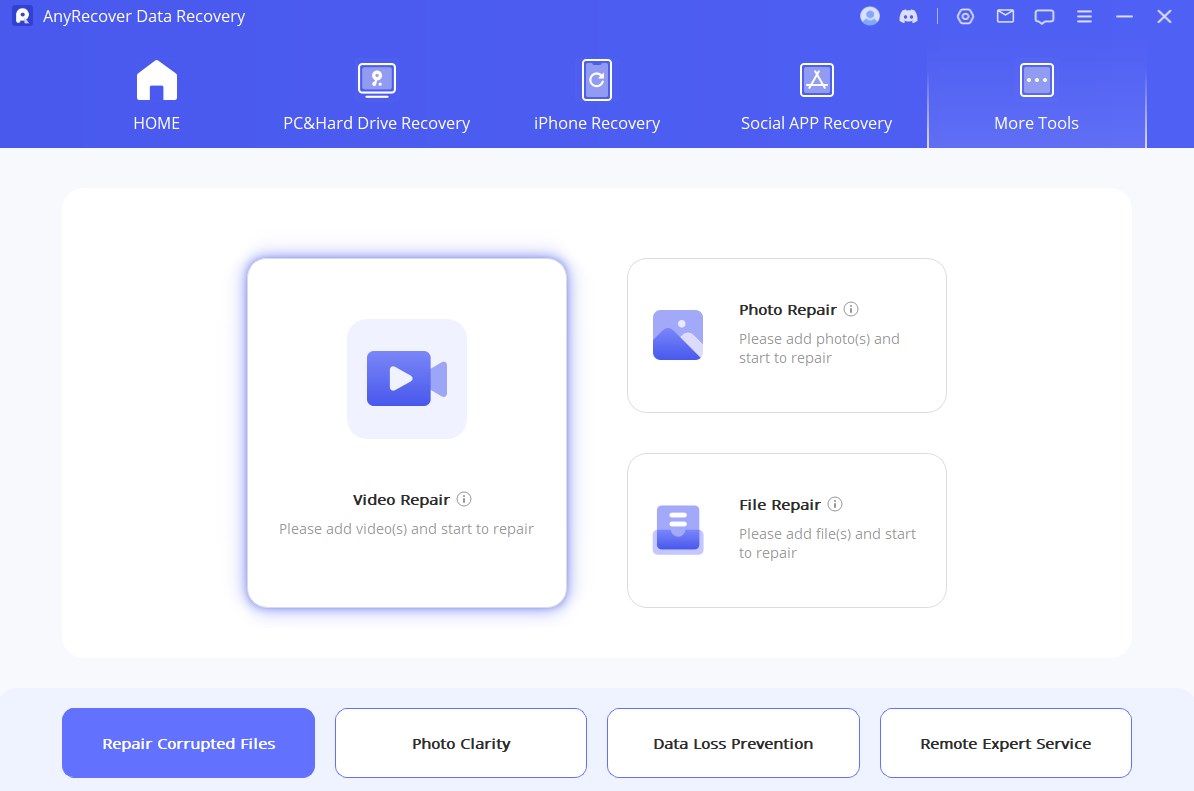The height and width of the screenshot is (791, 1194).
Task: Click the info icon beside File Repair
Action: 835,504
